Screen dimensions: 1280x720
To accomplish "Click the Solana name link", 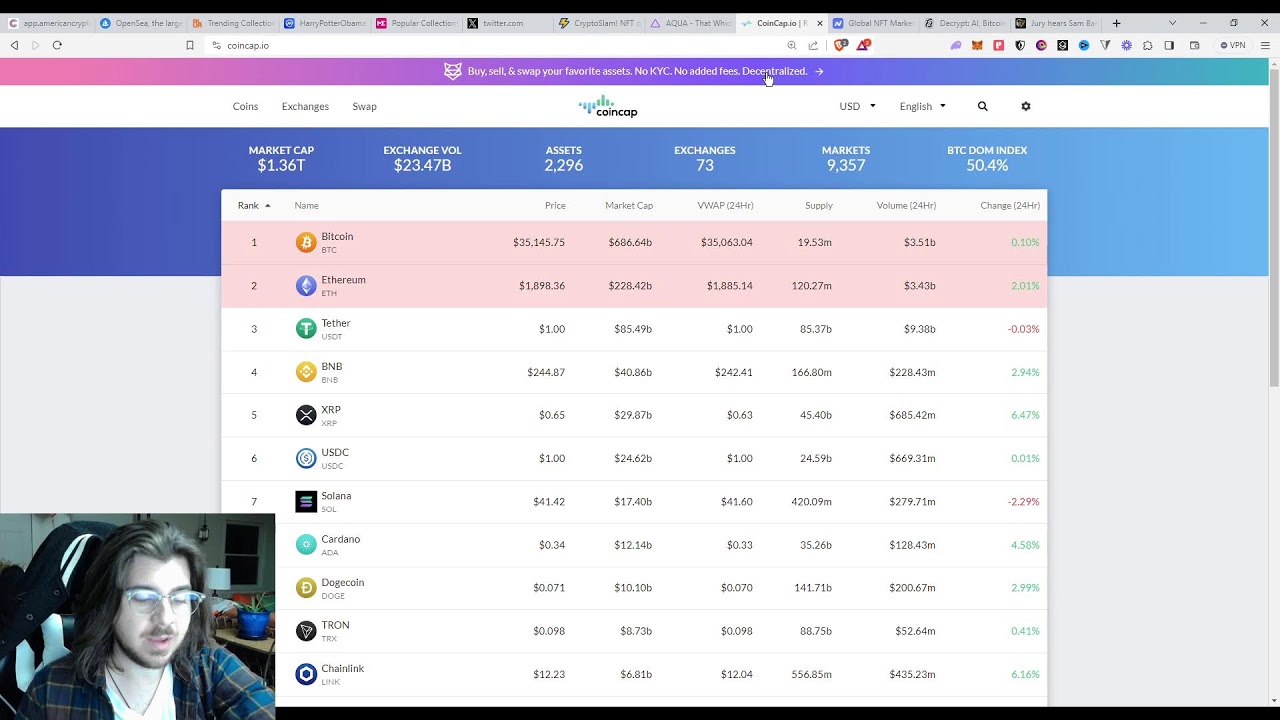I will coord(336,496).
